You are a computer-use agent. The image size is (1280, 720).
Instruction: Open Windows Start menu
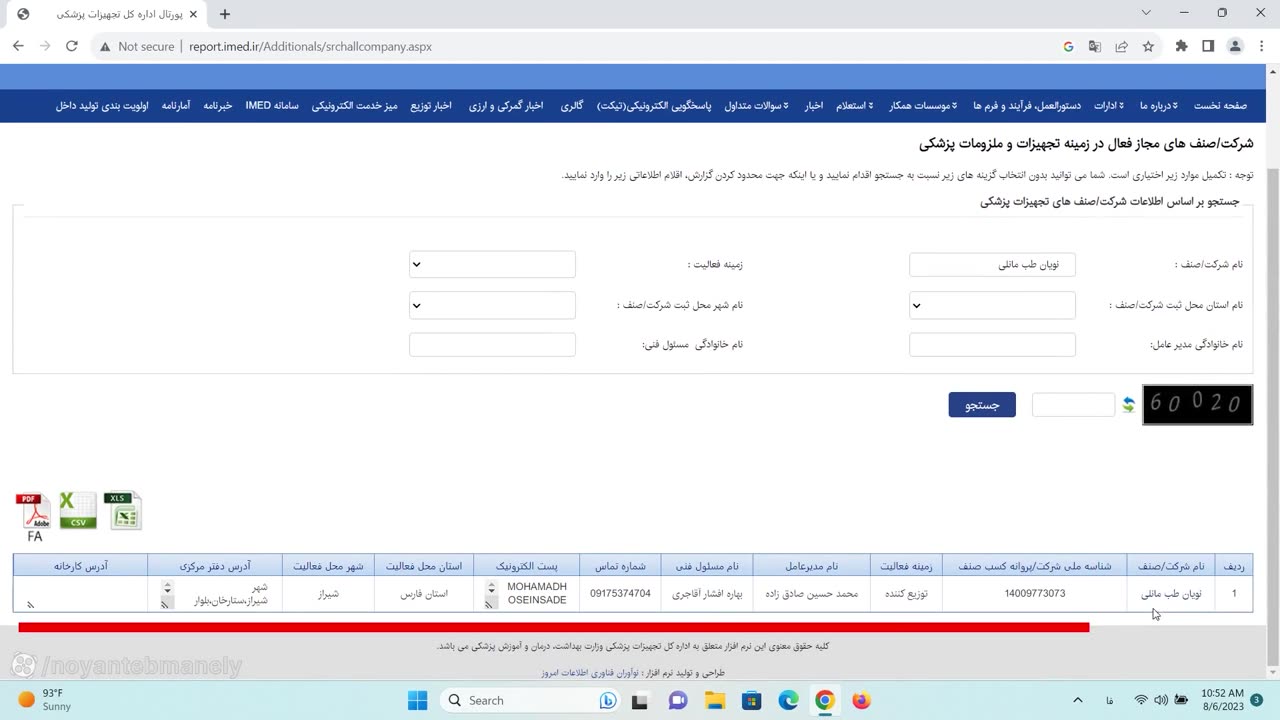click(418, 700)
